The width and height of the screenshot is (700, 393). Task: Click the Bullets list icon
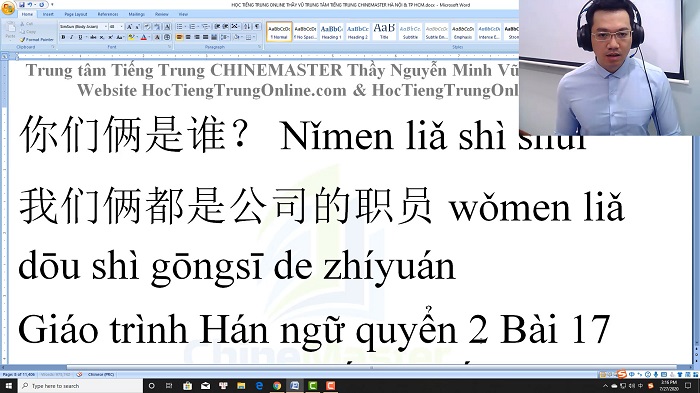pyautogui.click(x=179, y=27)
